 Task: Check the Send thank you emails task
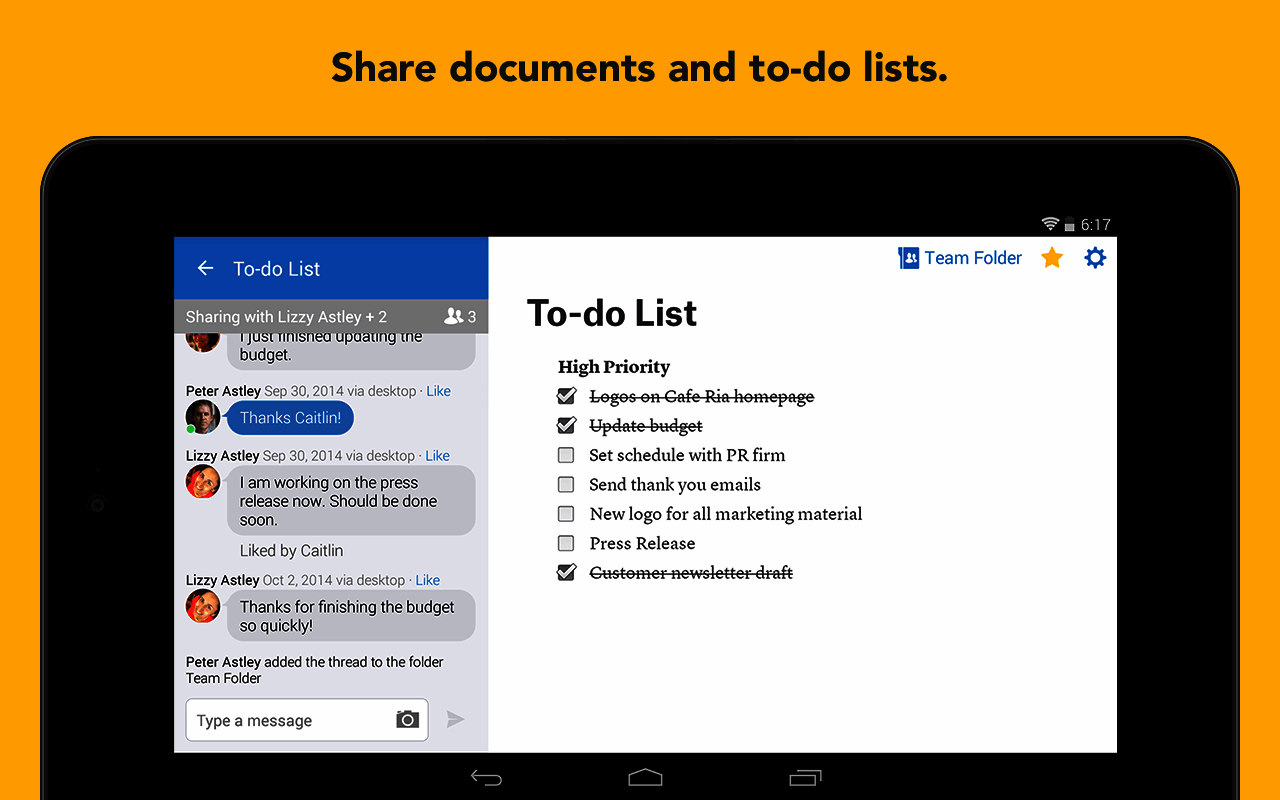tap(566, 484)
